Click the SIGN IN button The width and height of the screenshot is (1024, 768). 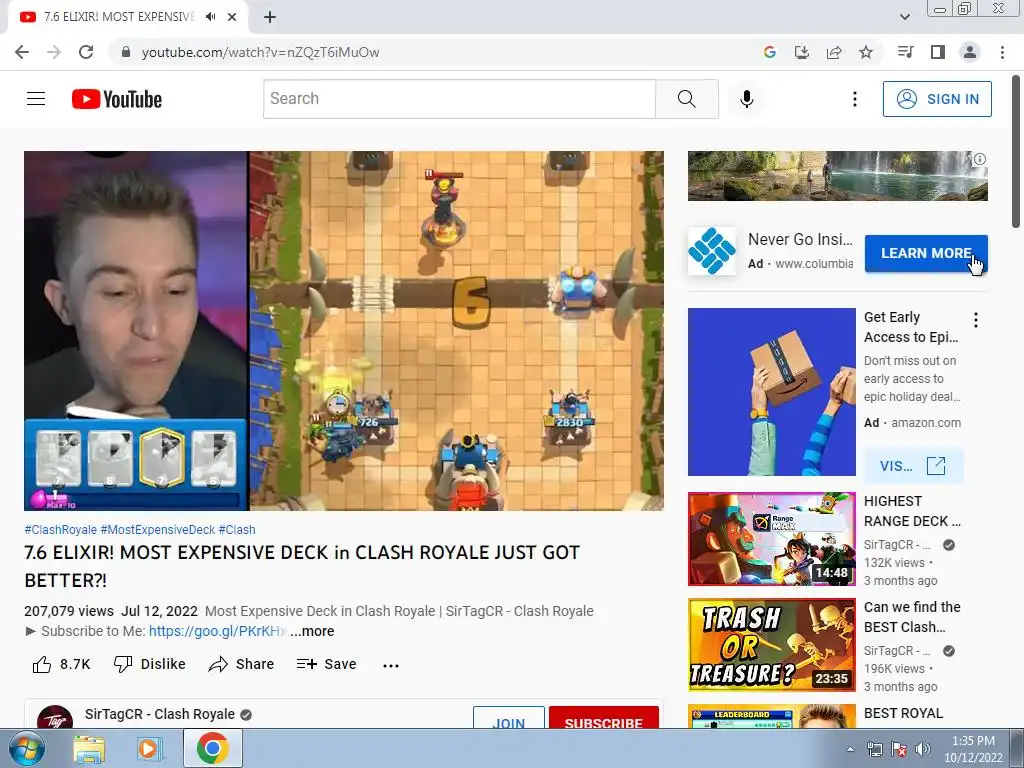(937, 99)
